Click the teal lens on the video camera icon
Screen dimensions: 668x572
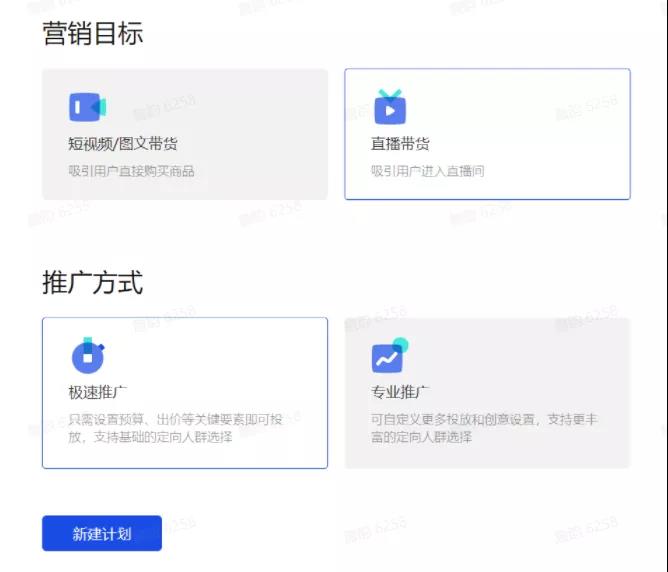pos(100,107)
